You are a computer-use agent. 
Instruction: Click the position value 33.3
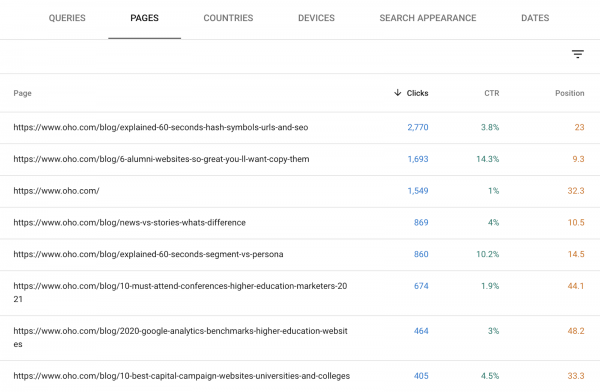pyautogui.click(x=576, y=376)
